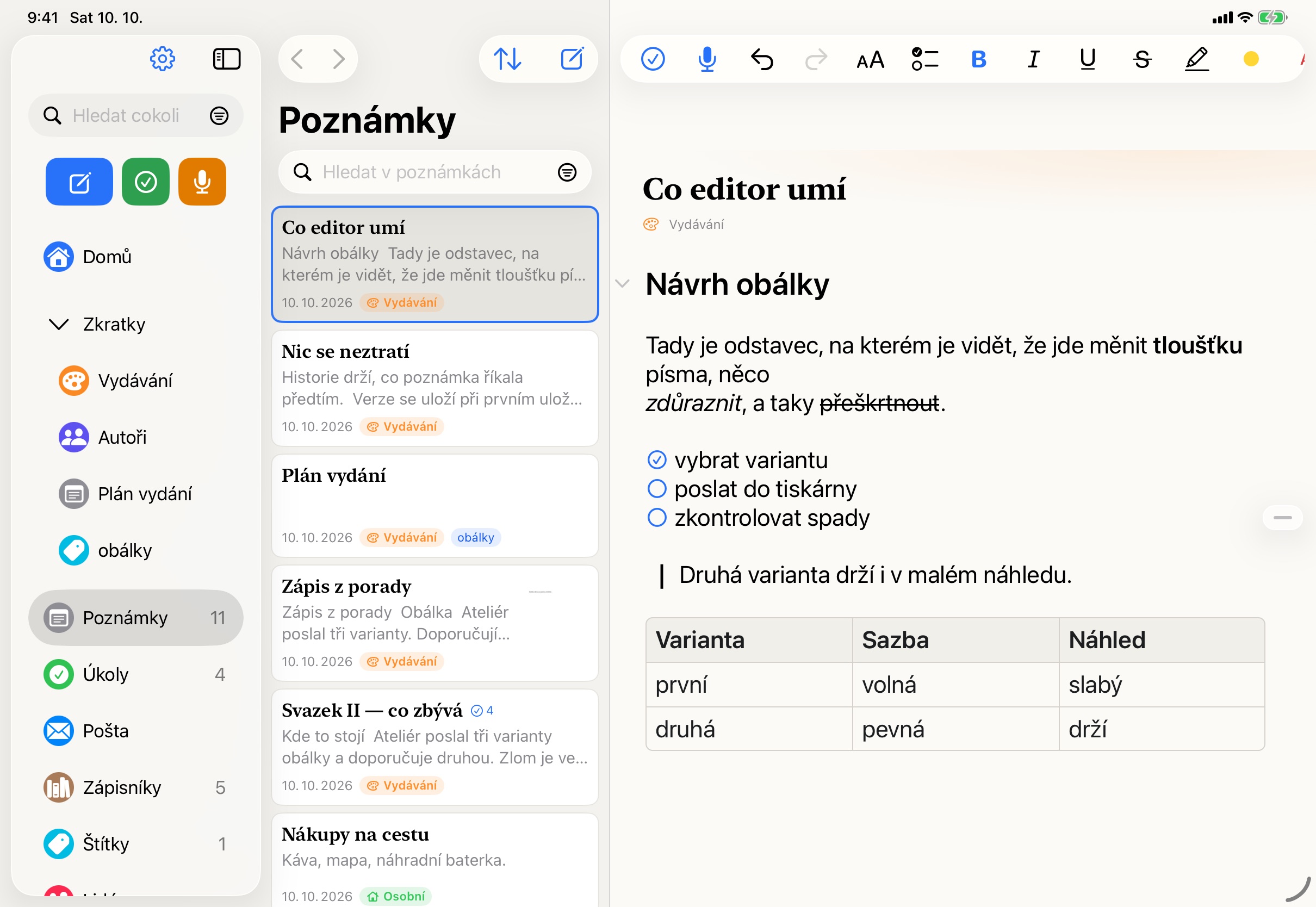Click the obálky tag on 'Plán vydání' note
Viewport: 1316px width, 907px height.
coord(476,537)
